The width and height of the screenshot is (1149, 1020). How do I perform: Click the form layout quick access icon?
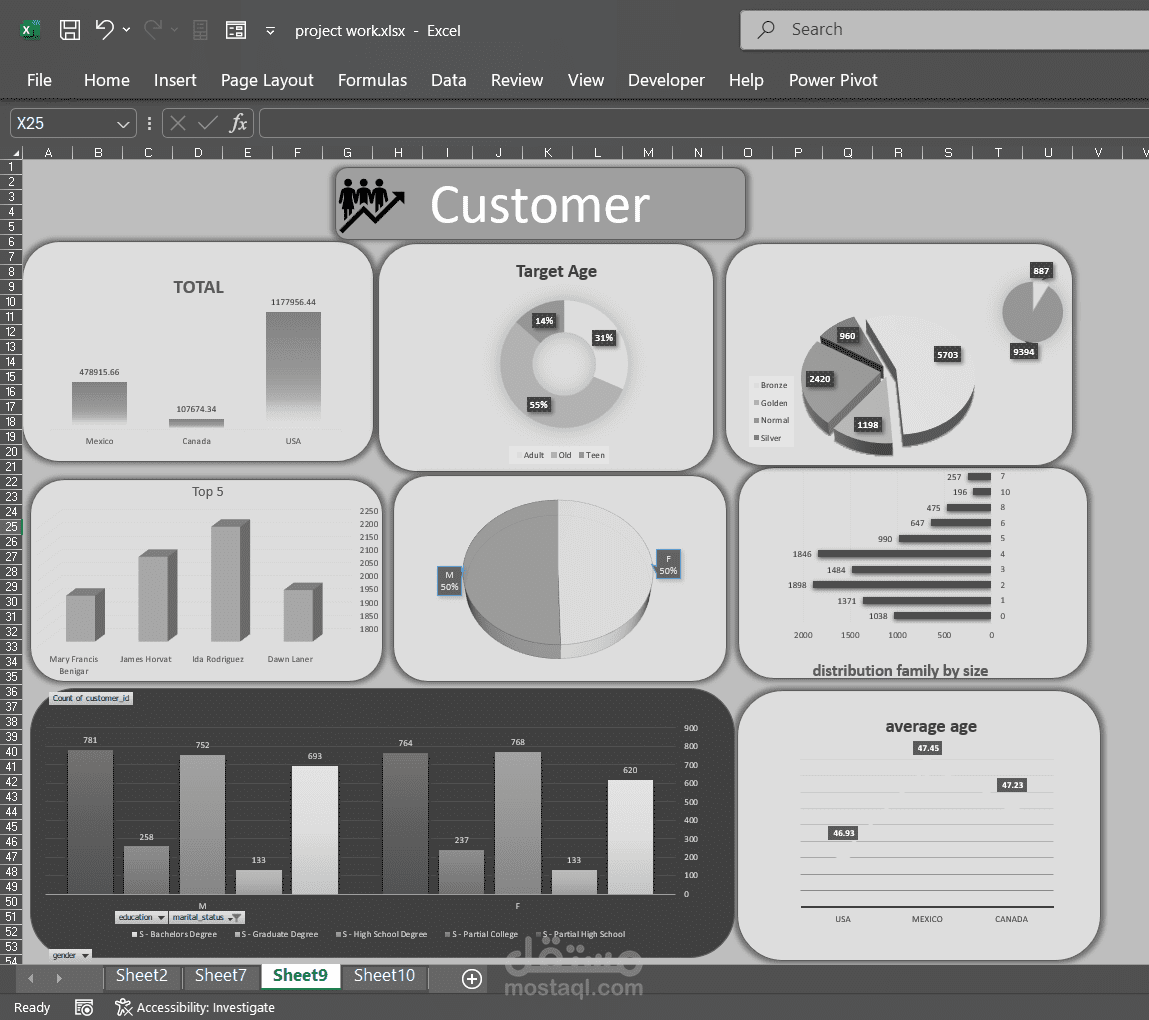236,30
